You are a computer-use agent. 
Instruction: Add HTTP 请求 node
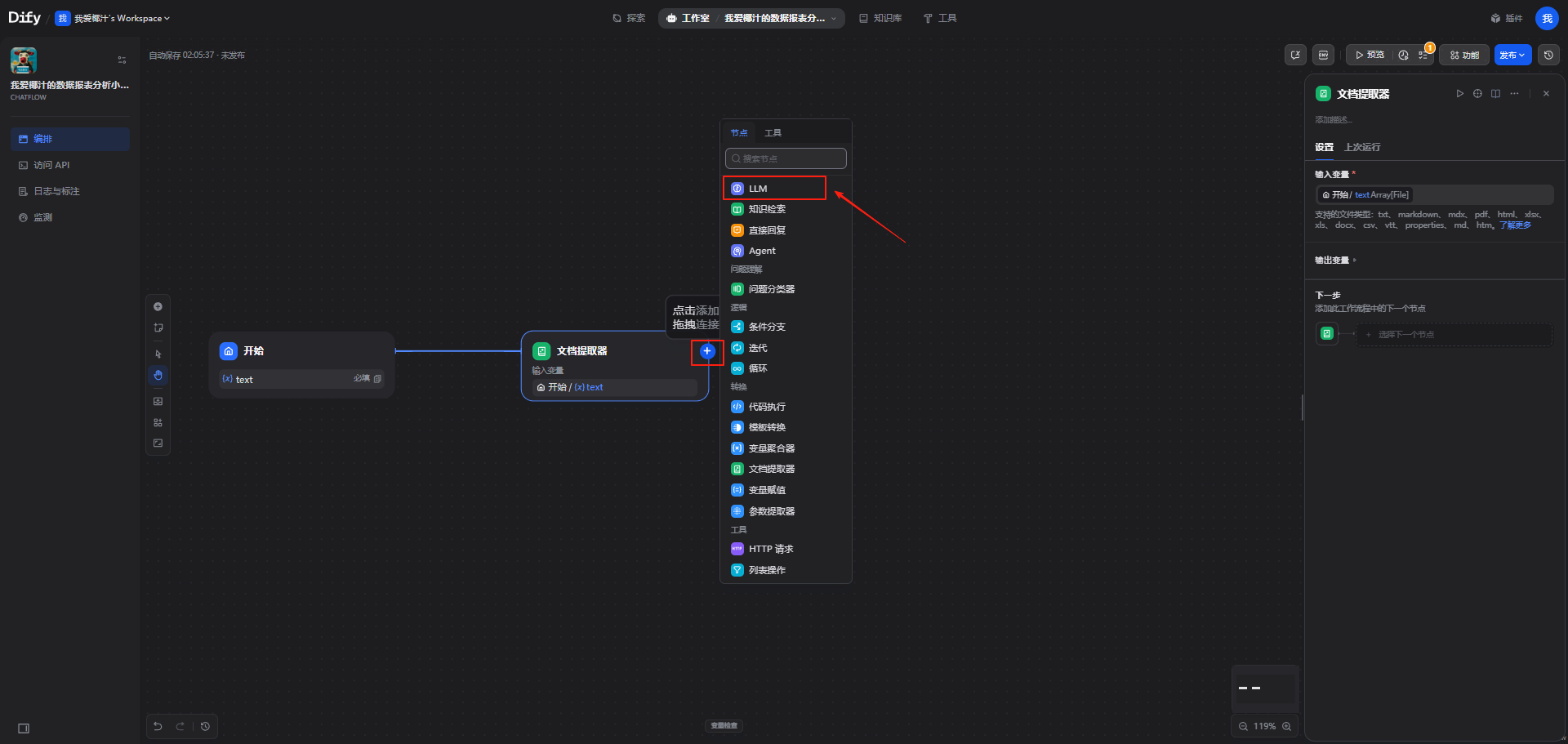pos(786,549)
